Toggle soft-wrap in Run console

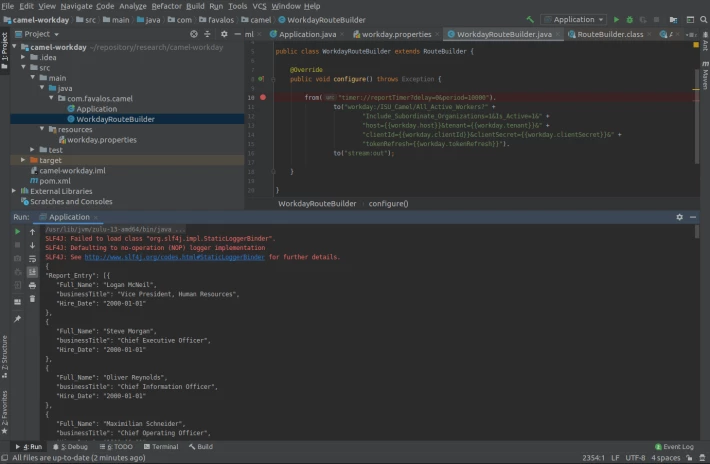click(32, 258)
